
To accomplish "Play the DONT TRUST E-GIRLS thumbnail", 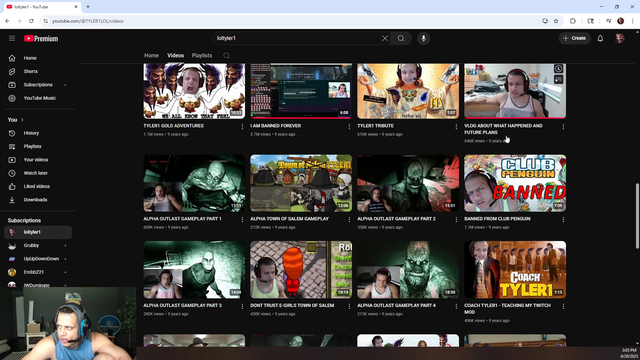I will (301, 269).
